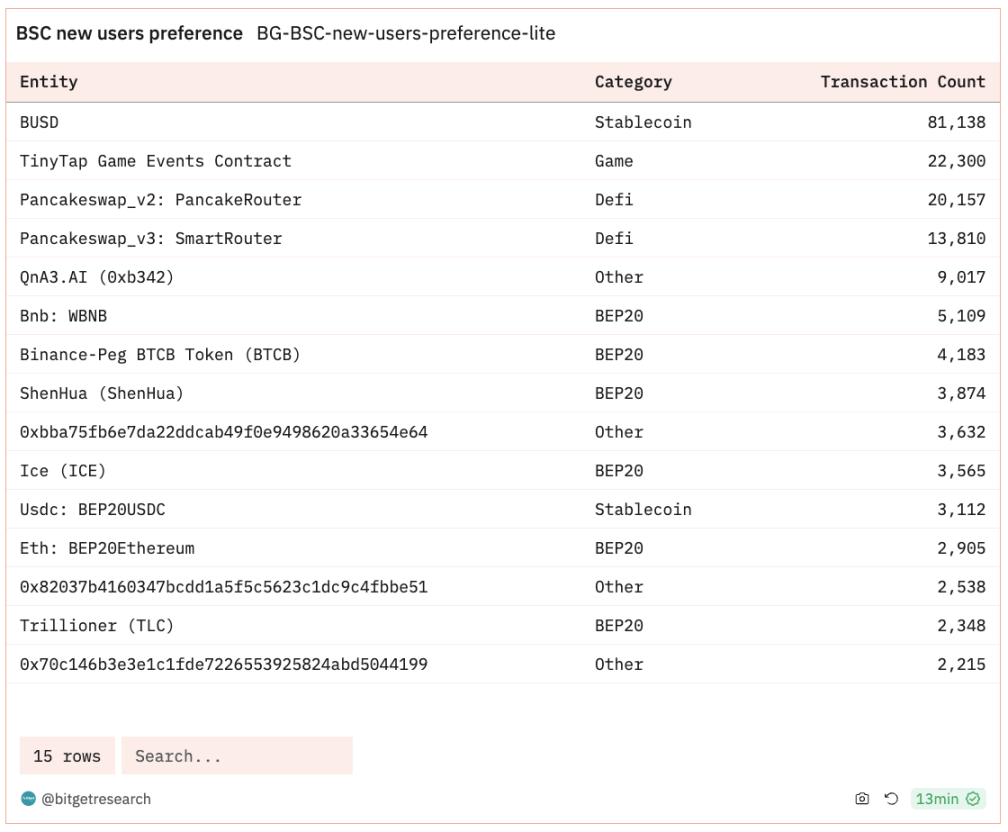
Task: Select Usdc: BEP20USDC cell
Action: click(x=93, y=509)
